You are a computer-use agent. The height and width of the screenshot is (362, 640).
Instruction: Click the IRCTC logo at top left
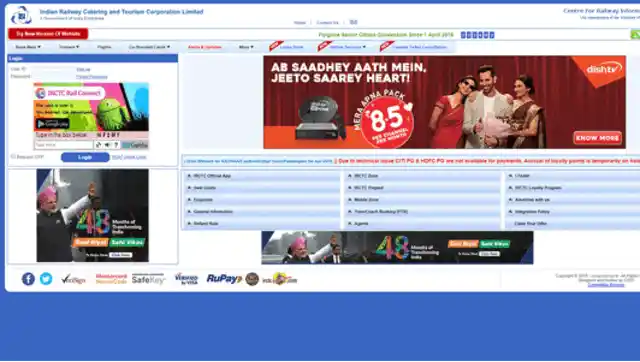[21, 15]
